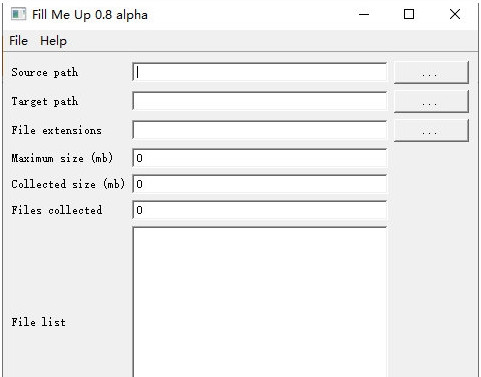Click the 'File list' label
The width and height of the screenshot is (481, 377).
tap(38, 322)
